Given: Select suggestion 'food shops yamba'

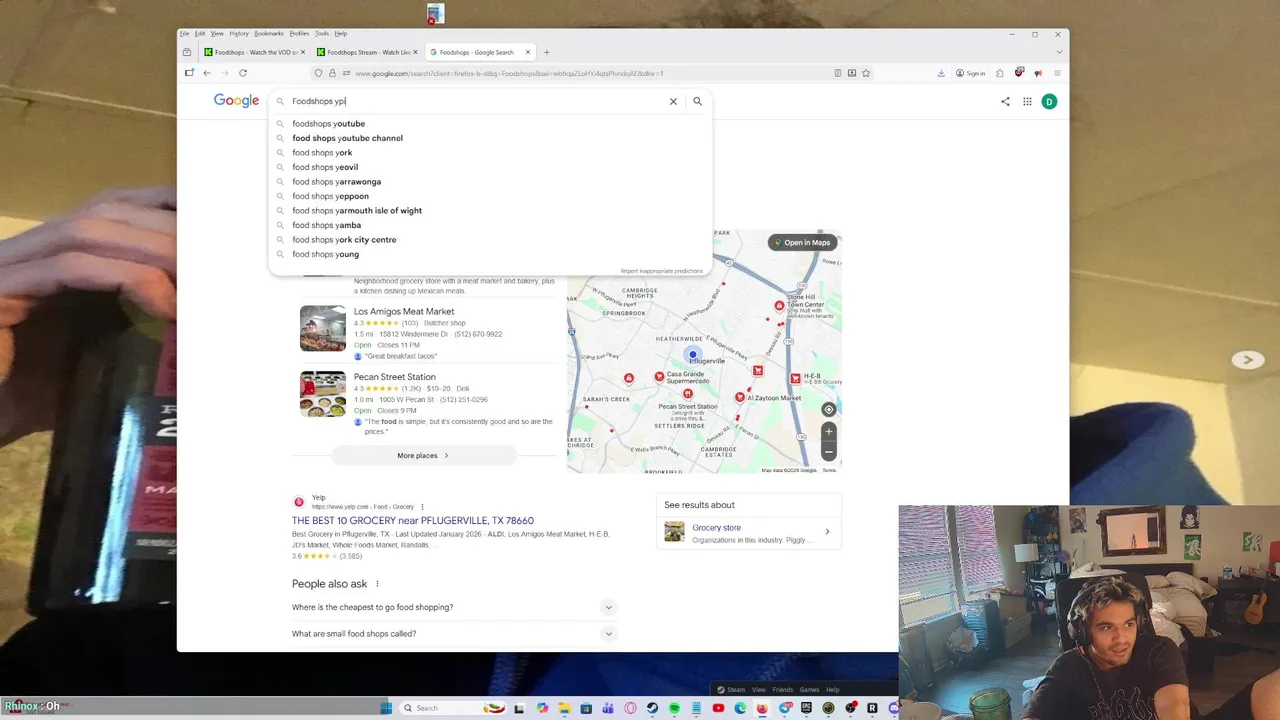Looking at the screenshot, I should click(x=490, y=225).
